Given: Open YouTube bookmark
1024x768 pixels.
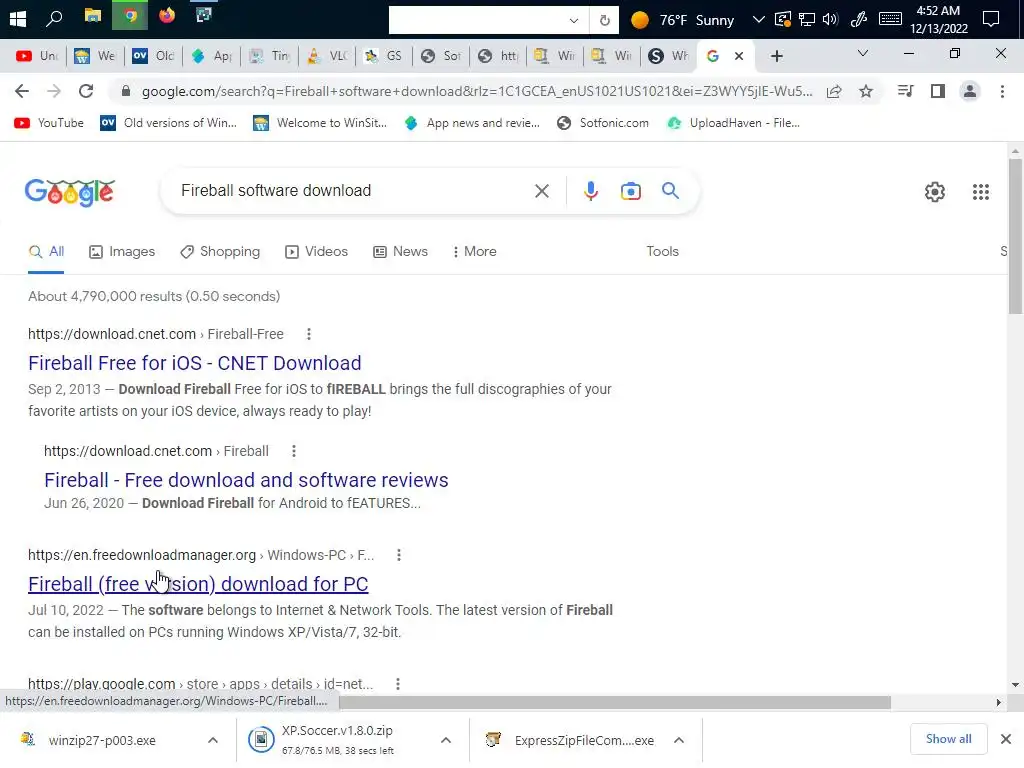Looking at the screenshot, I should (x=49, y=123).
